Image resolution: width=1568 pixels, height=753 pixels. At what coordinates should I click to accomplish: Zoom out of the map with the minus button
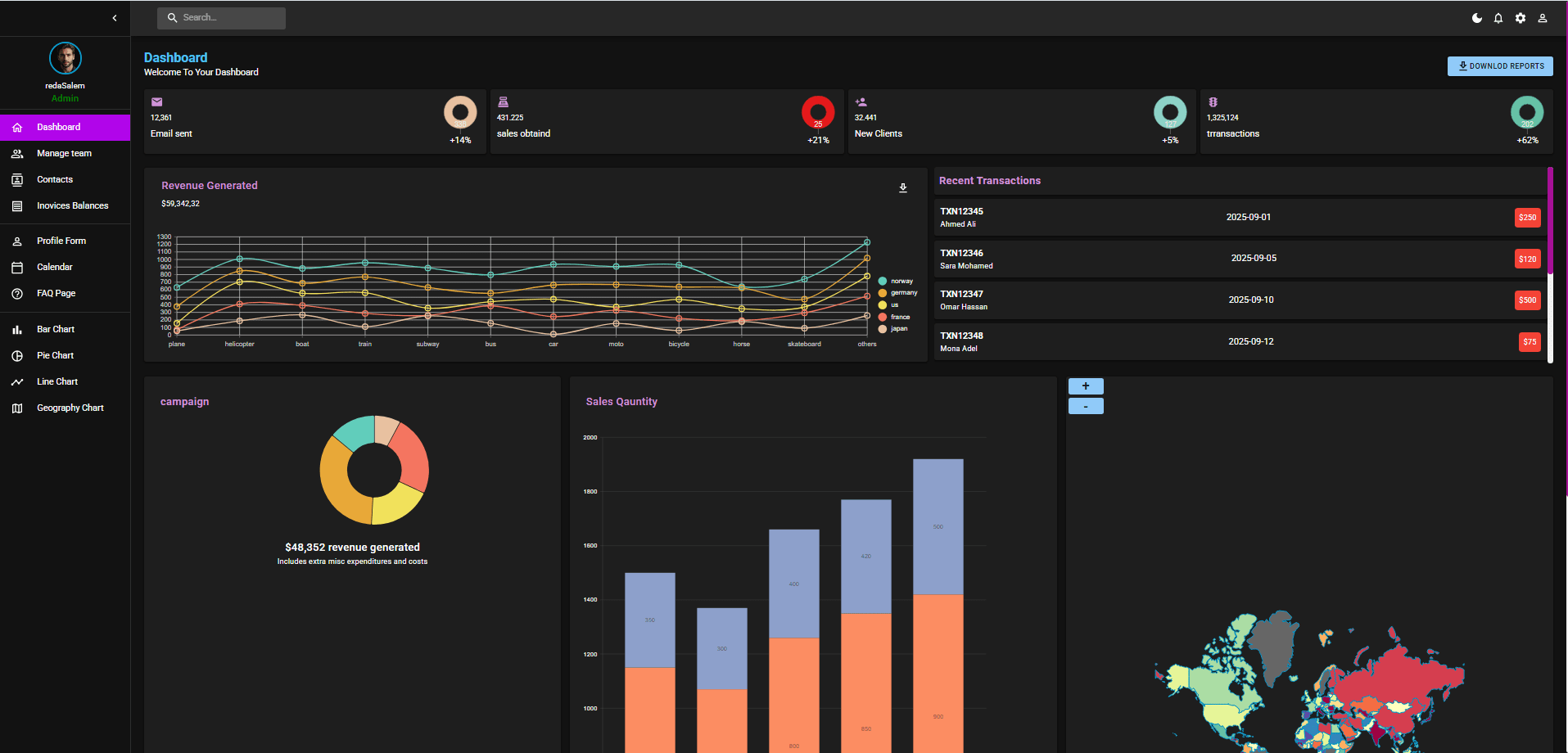coord(1085,405)
